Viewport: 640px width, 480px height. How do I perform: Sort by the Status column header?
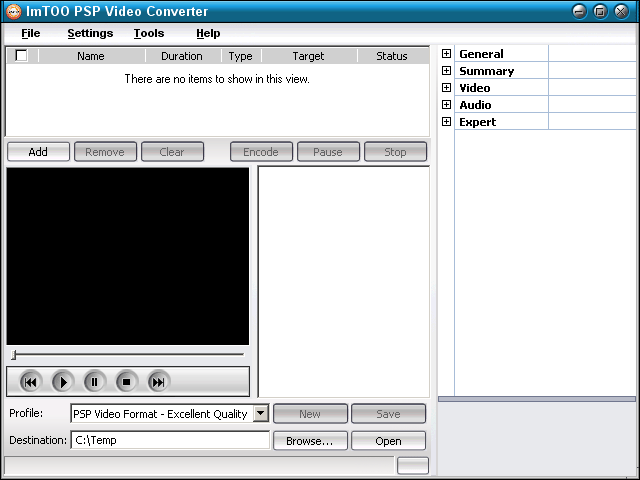(393, 56)
